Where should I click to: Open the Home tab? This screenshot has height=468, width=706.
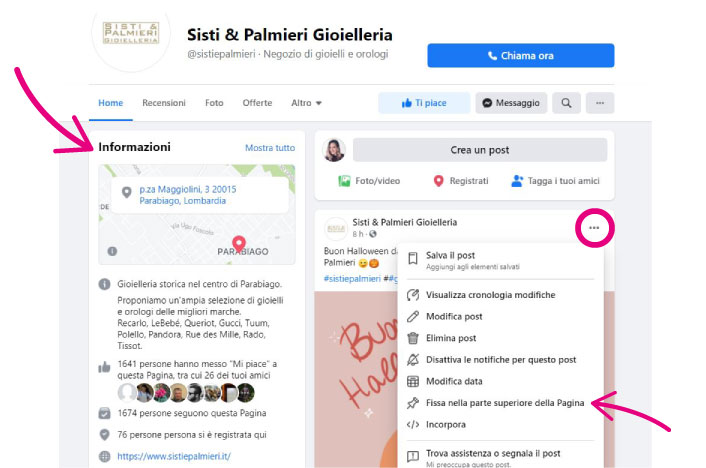pyautogui.click(x=111, y=103)
